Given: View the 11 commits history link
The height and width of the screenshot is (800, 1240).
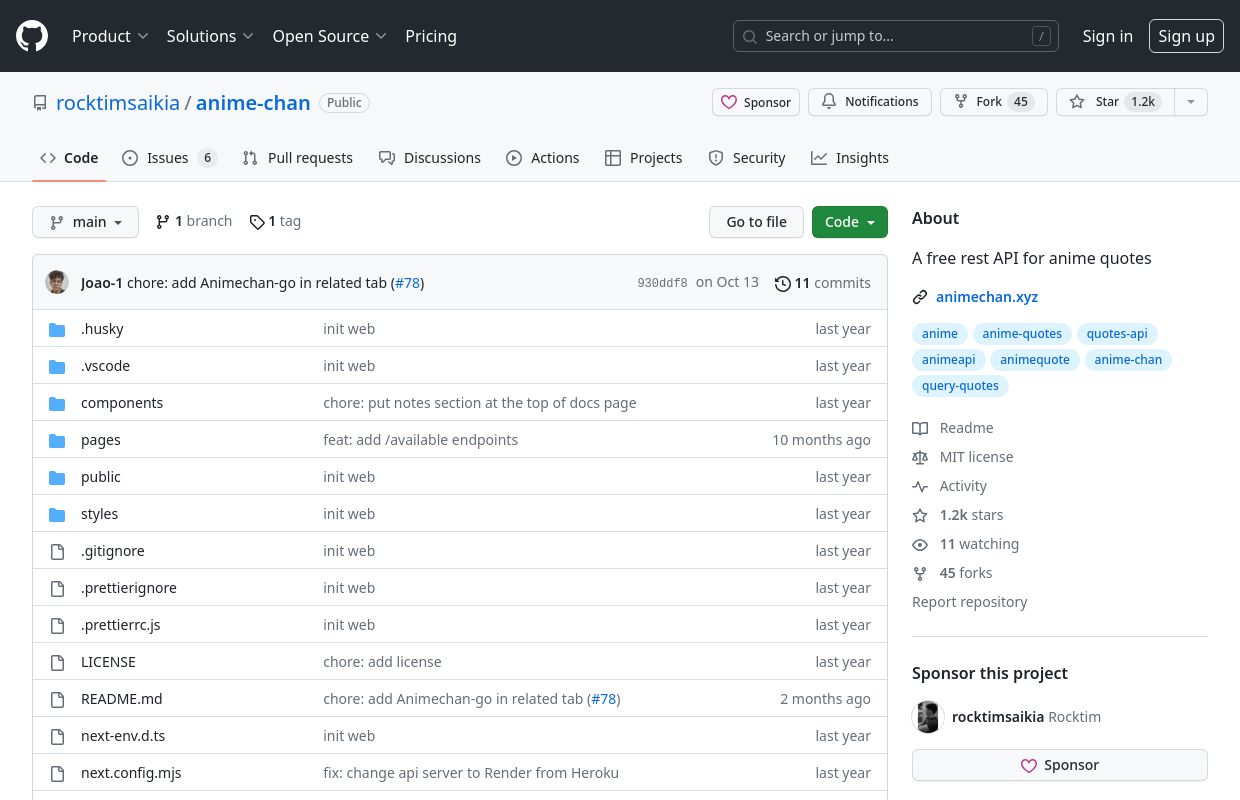Looking at the screenshot, I should (823, 283).
